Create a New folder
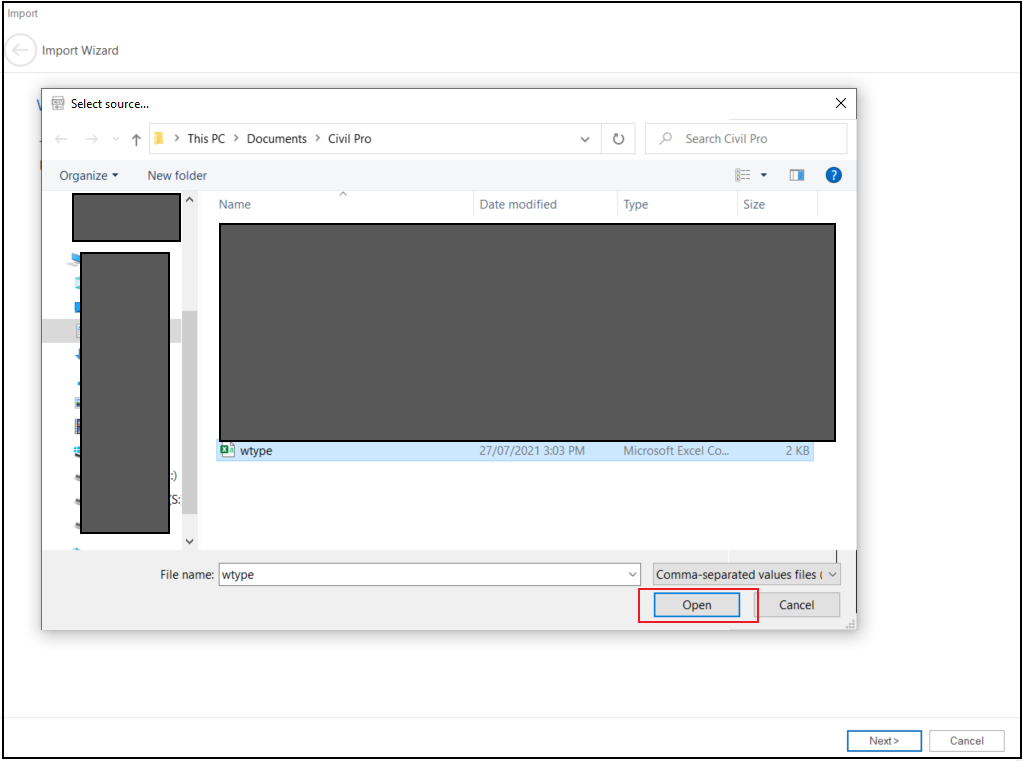 pos(177,176)
